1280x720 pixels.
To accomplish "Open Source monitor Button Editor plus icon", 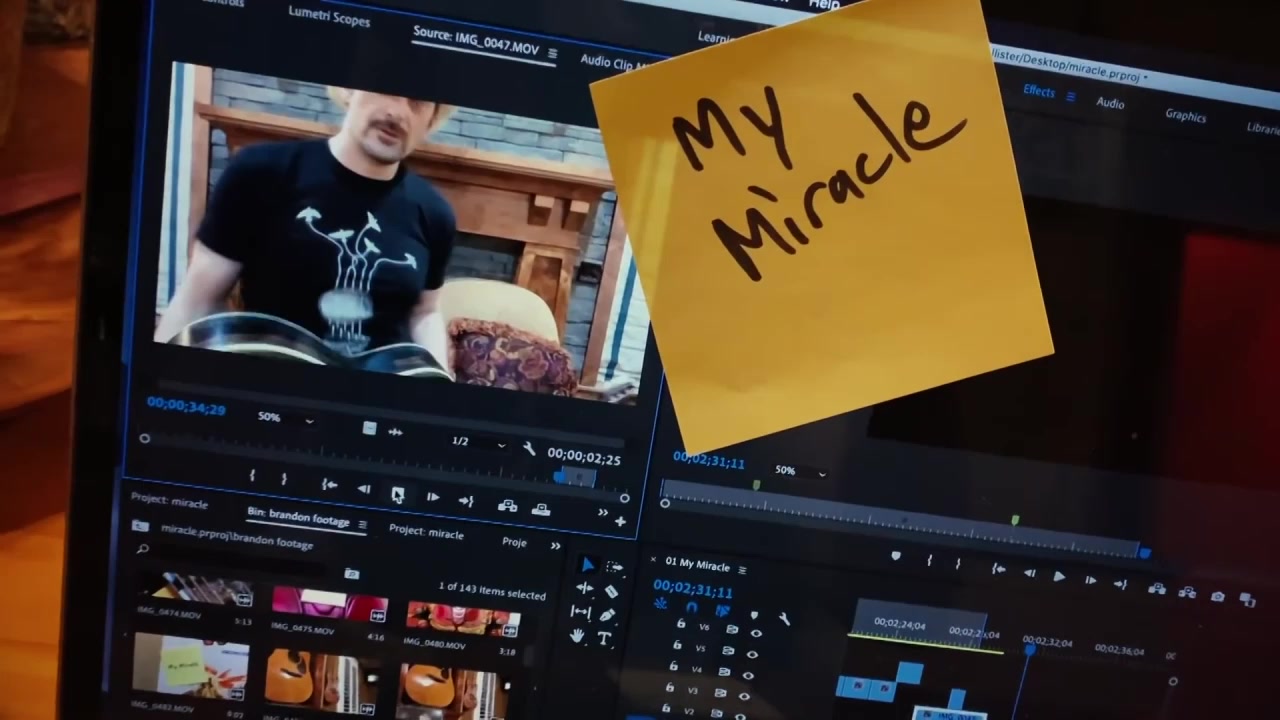I will coord(620,521).
